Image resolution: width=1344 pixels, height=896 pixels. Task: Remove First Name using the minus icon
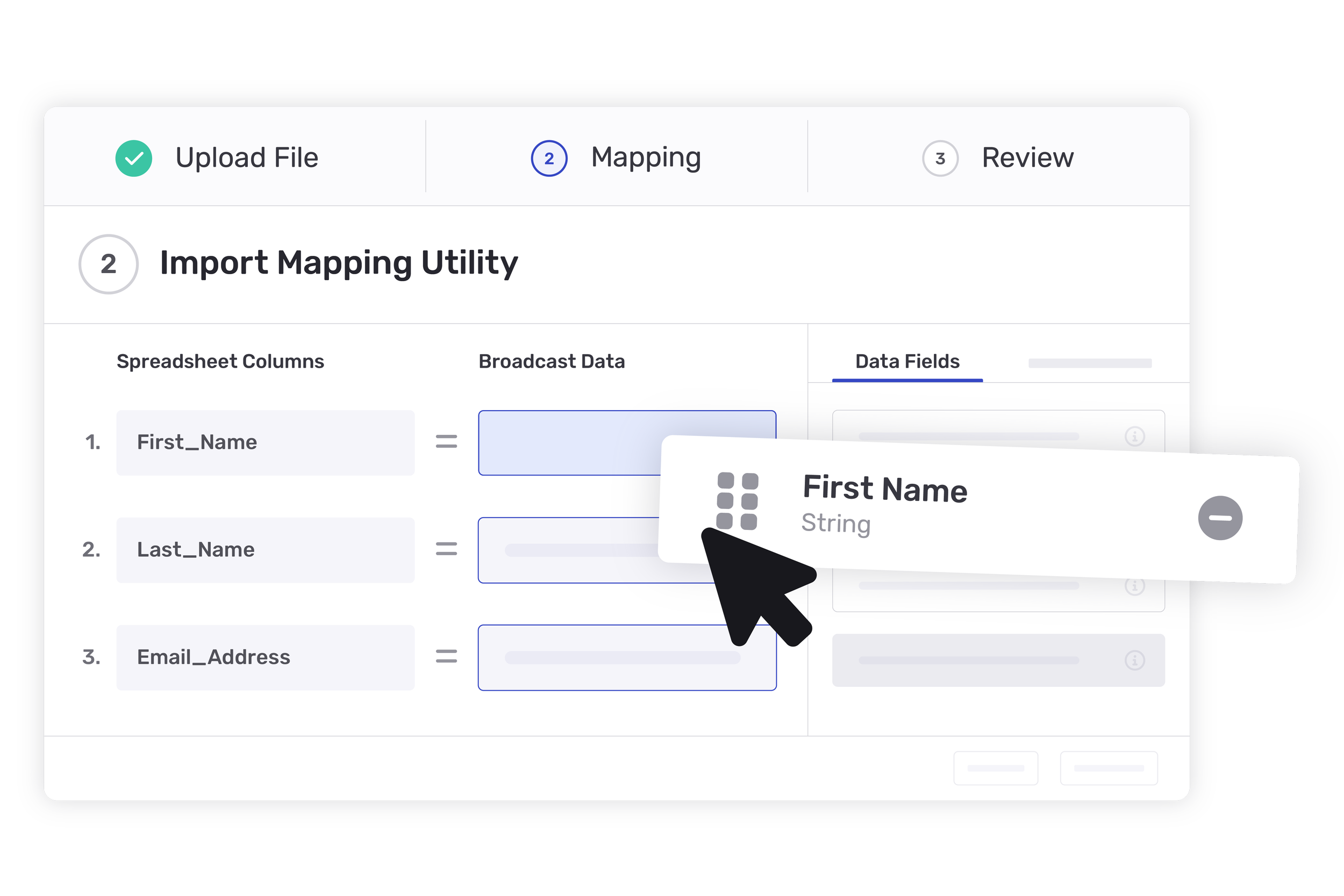1220,518
